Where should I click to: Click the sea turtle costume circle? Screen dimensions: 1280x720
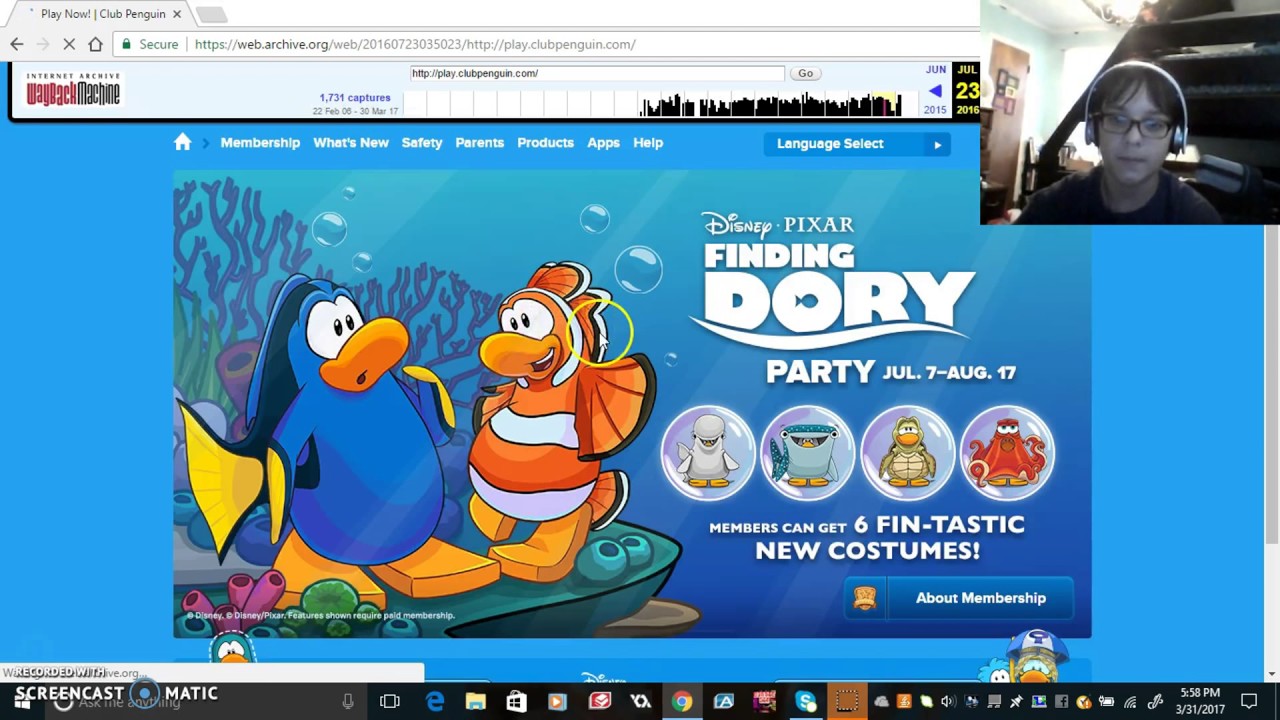point(907,453)
